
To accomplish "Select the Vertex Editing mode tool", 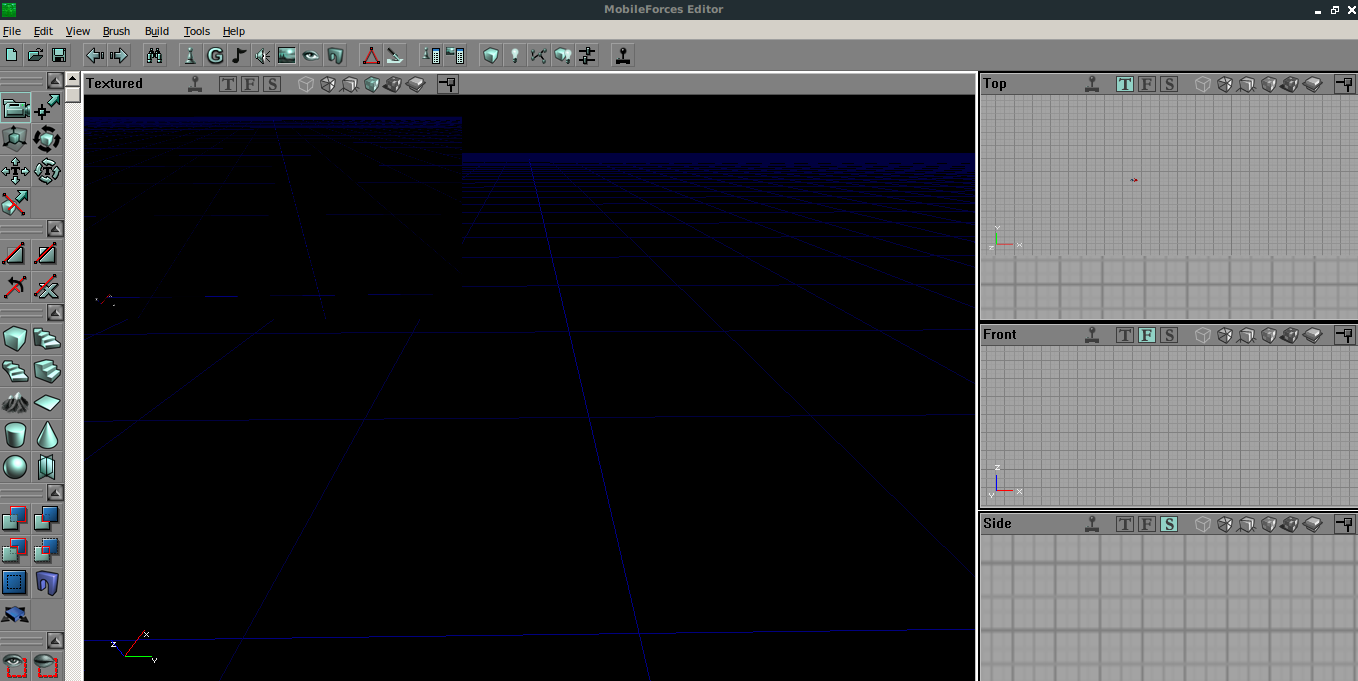I will point(47,108).
